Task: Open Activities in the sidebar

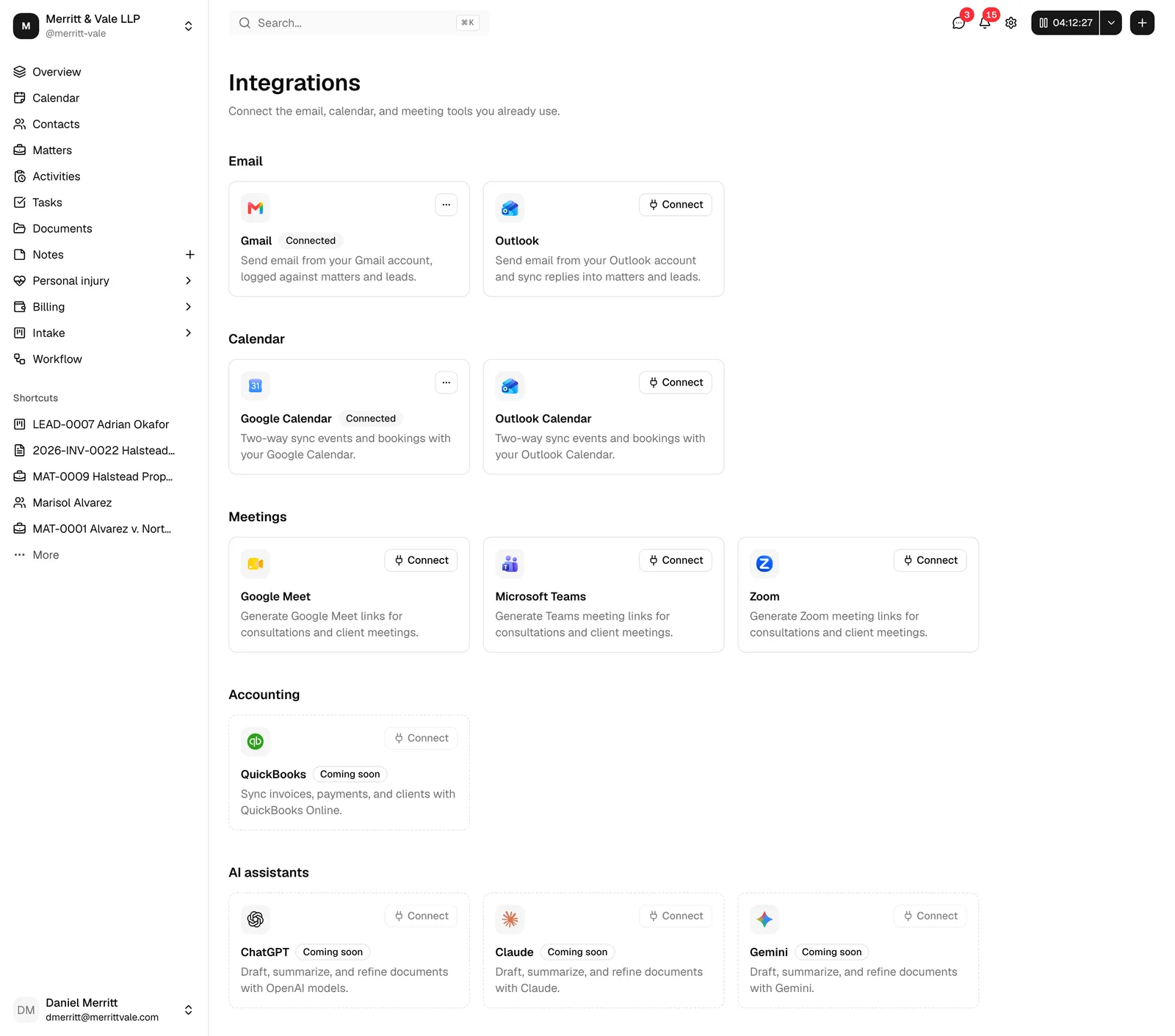Action: pos(104,176)
